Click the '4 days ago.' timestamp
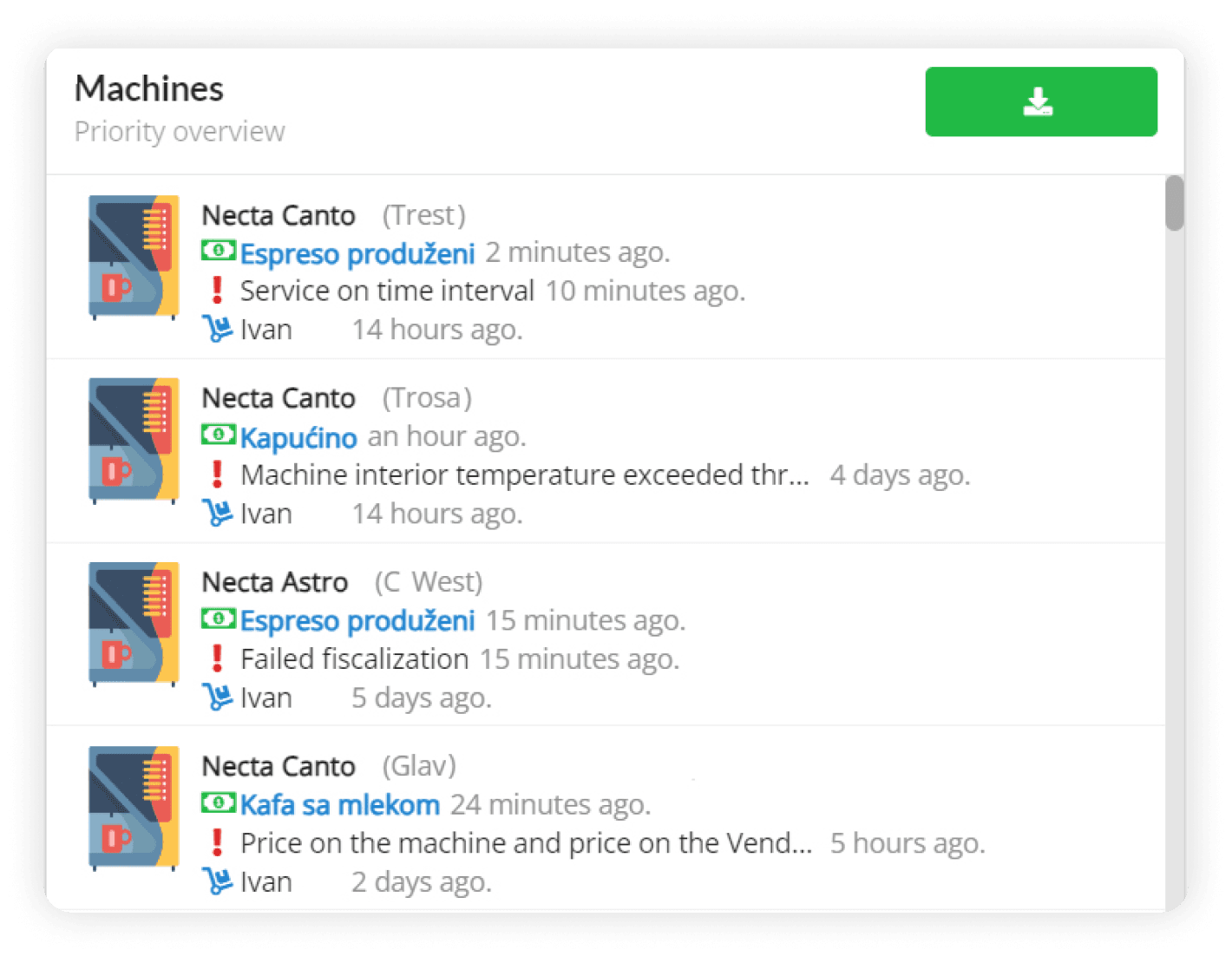The image size is (1232, 956). click(x=900, y=475)
